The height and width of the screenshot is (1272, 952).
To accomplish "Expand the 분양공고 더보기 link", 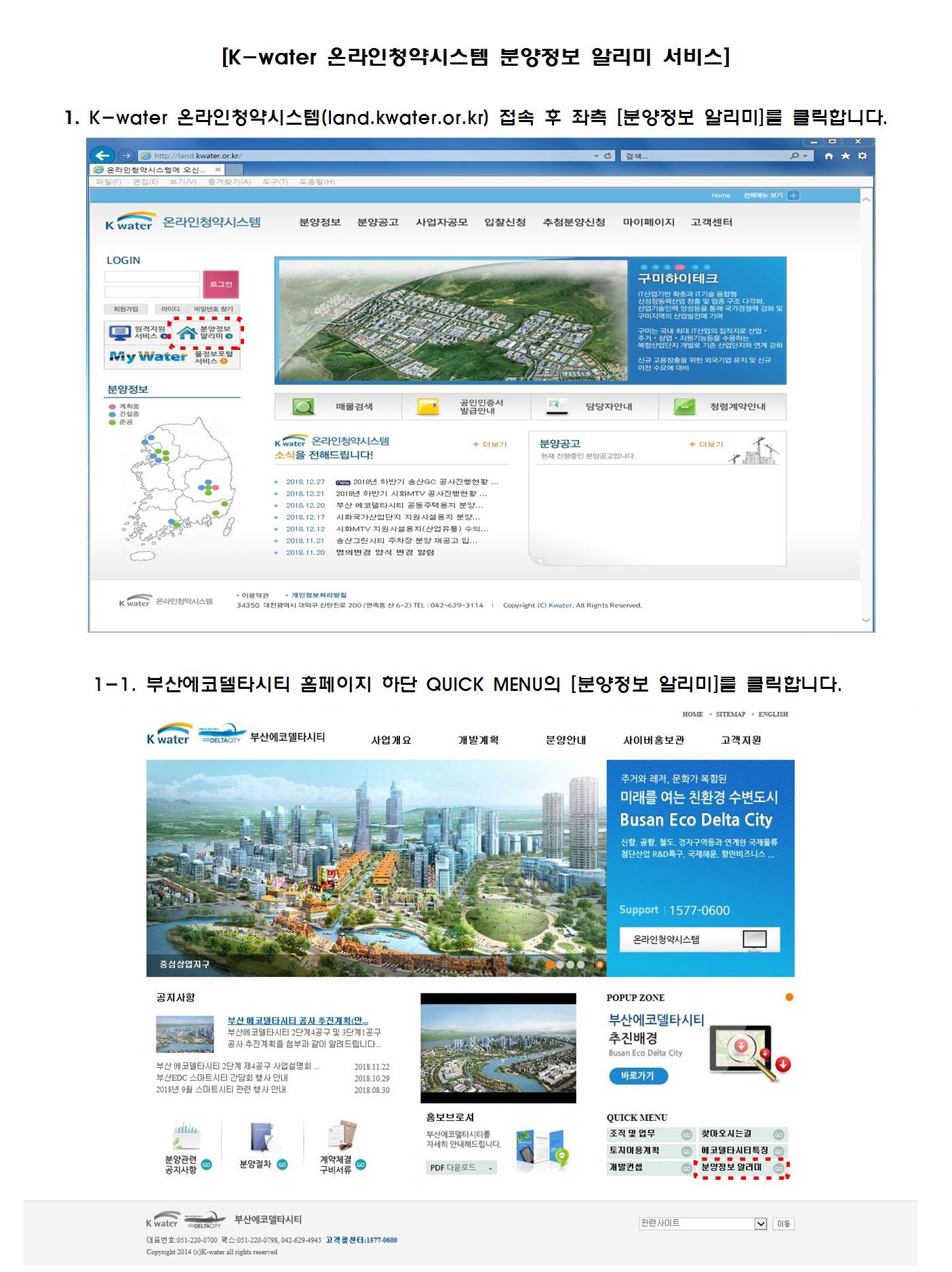I will [x=707, y=444].
